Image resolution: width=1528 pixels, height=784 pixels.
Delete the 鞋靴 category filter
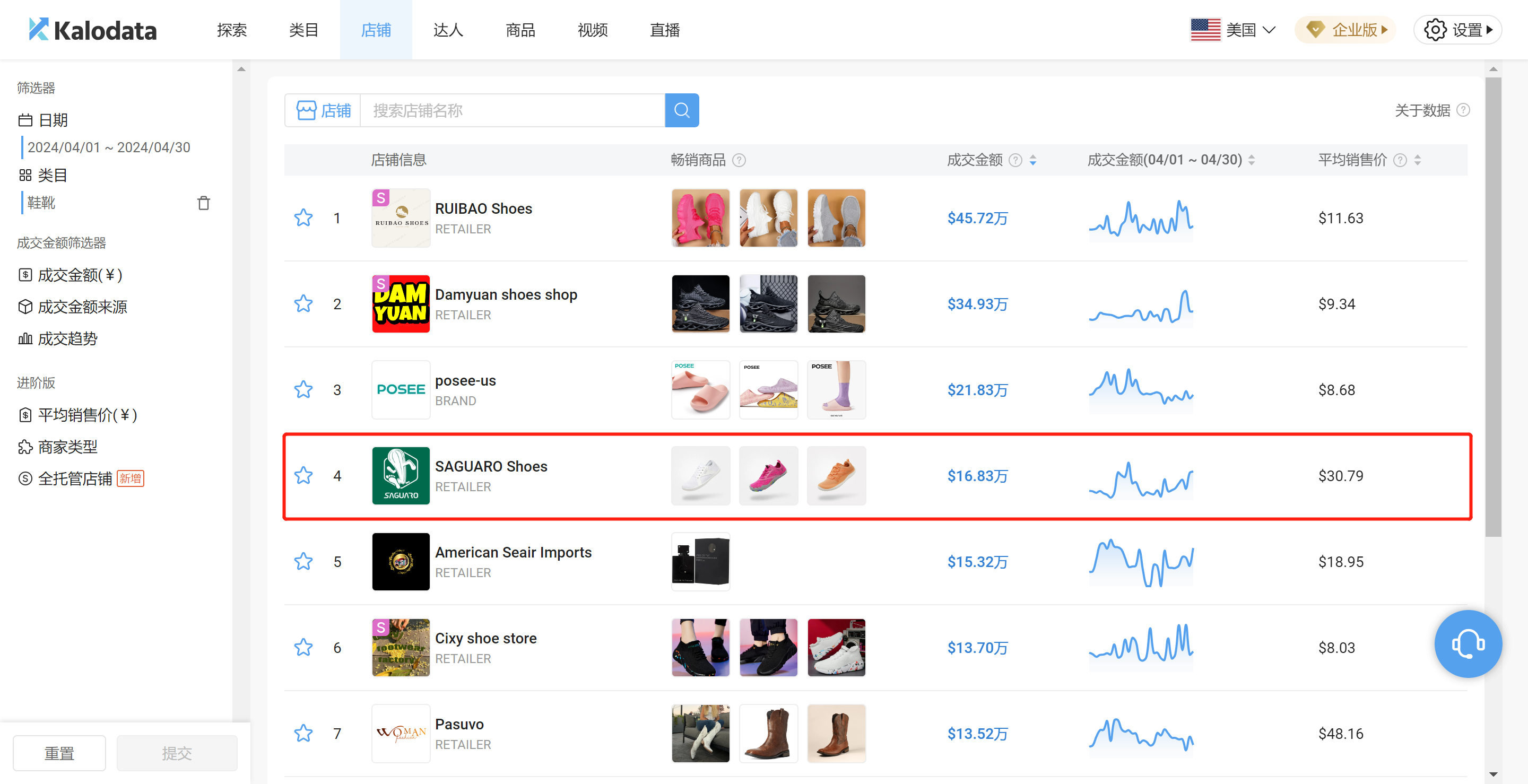point(203,203)
